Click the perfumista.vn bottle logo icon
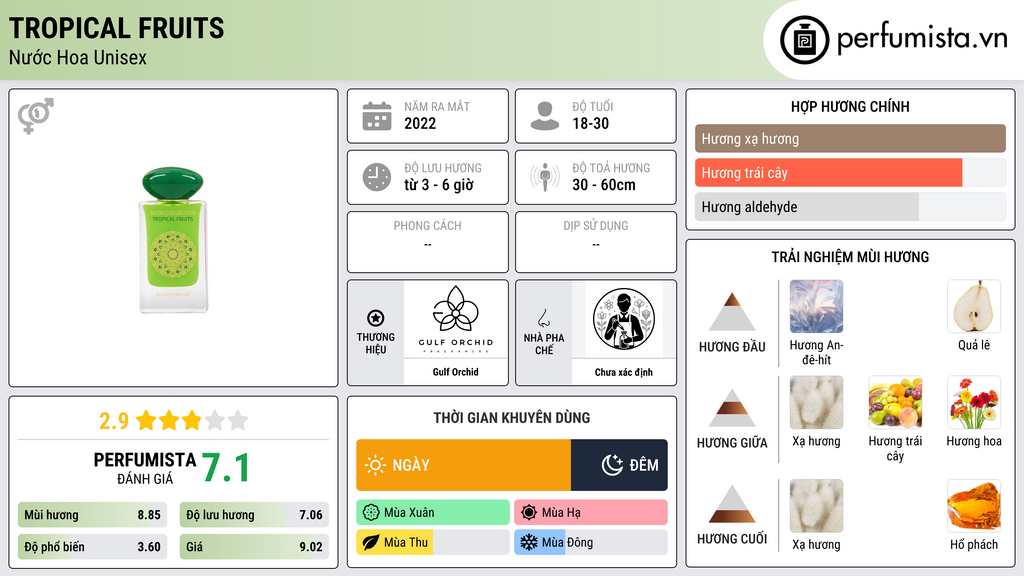The height and width of the screenshot is (576, 1024). tap(804, 40)
